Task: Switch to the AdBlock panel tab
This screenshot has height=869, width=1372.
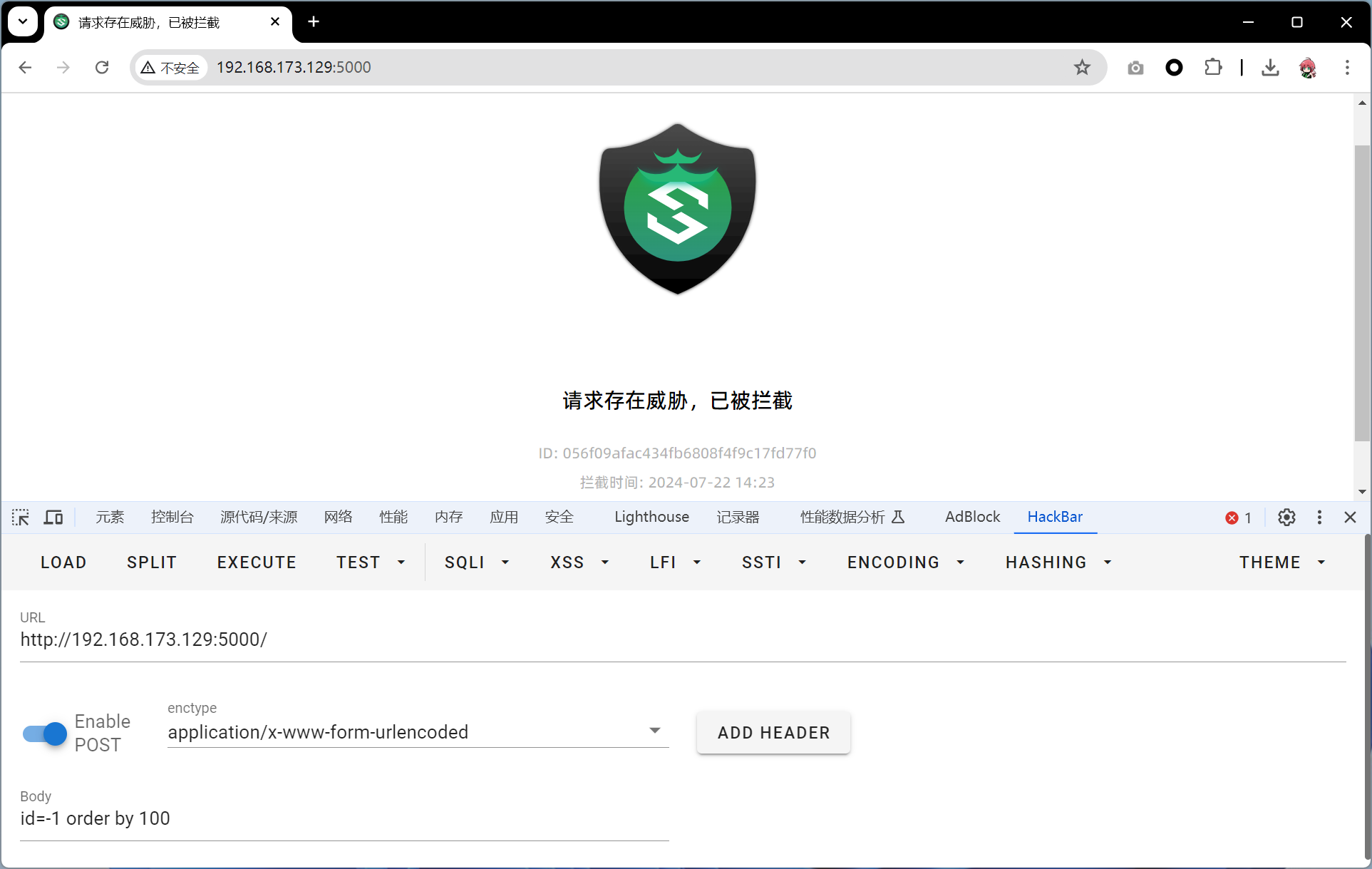Action: 972,518
